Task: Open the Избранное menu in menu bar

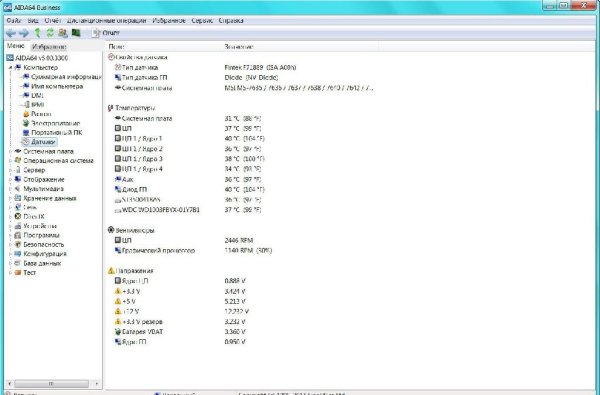Action: (x=169, y=21)
